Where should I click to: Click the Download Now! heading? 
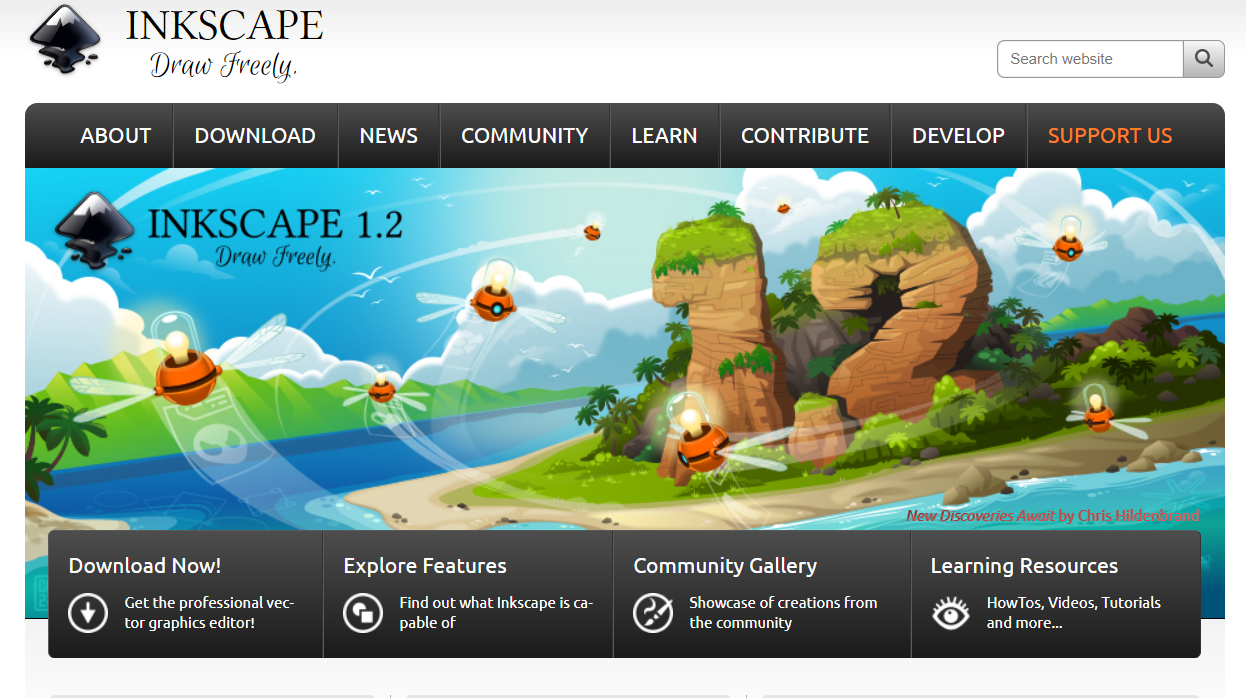coord(145,566)
